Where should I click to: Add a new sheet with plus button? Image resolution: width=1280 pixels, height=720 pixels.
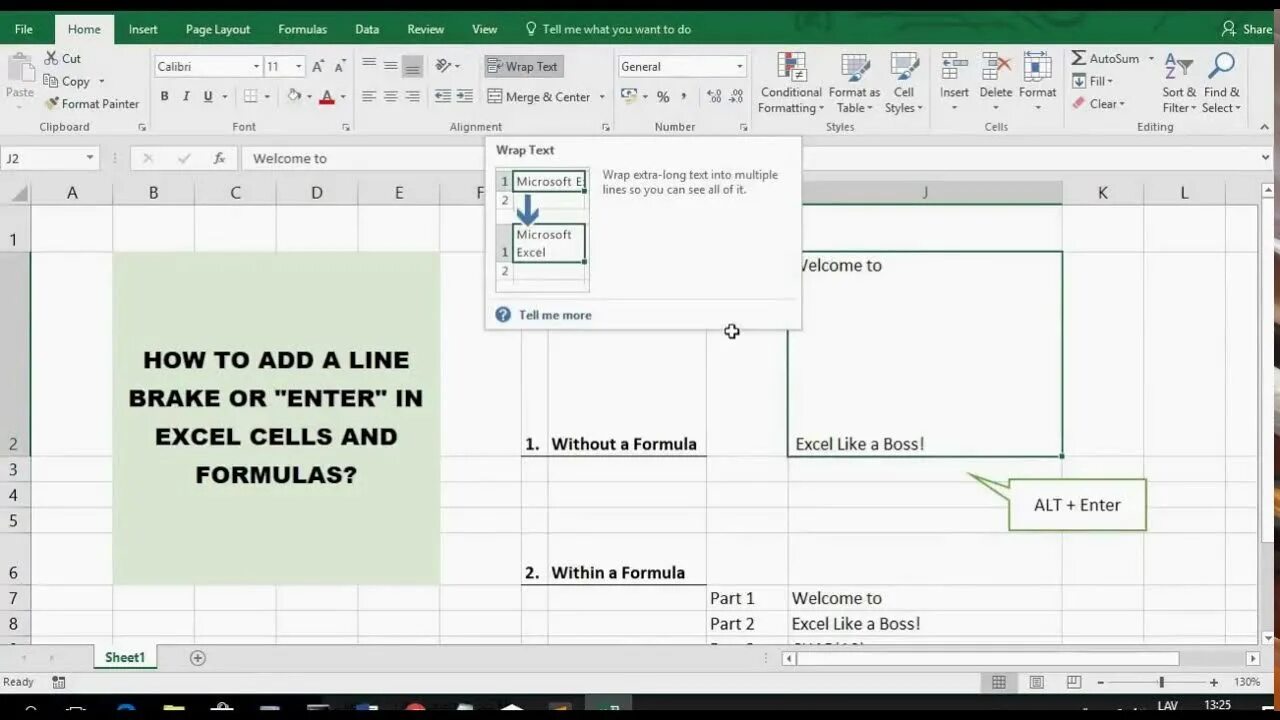[x=198, y=657]
